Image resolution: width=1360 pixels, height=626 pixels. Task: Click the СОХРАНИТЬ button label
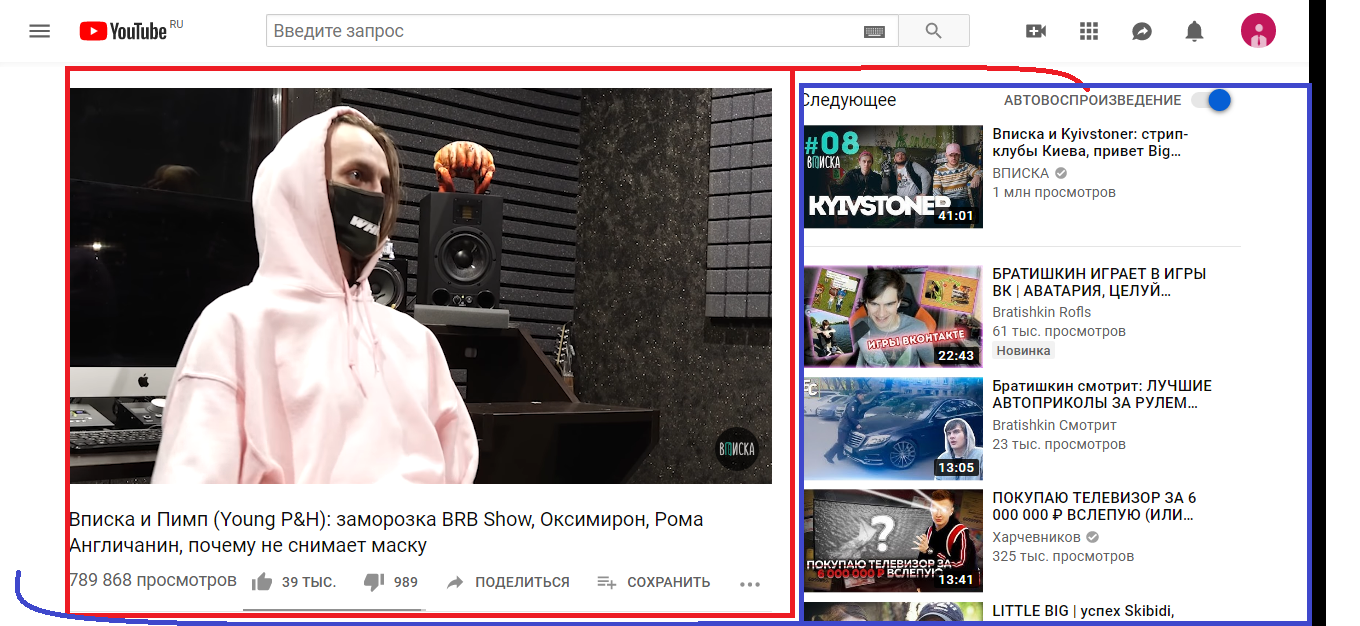click(x=668, y=582)
